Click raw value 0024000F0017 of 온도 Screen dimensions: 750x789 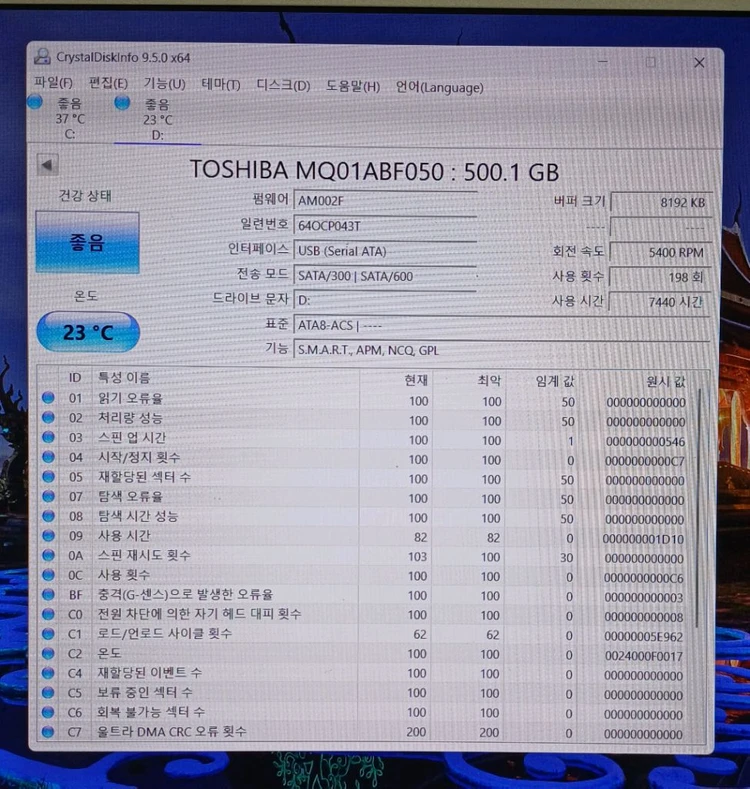point(643,656)
